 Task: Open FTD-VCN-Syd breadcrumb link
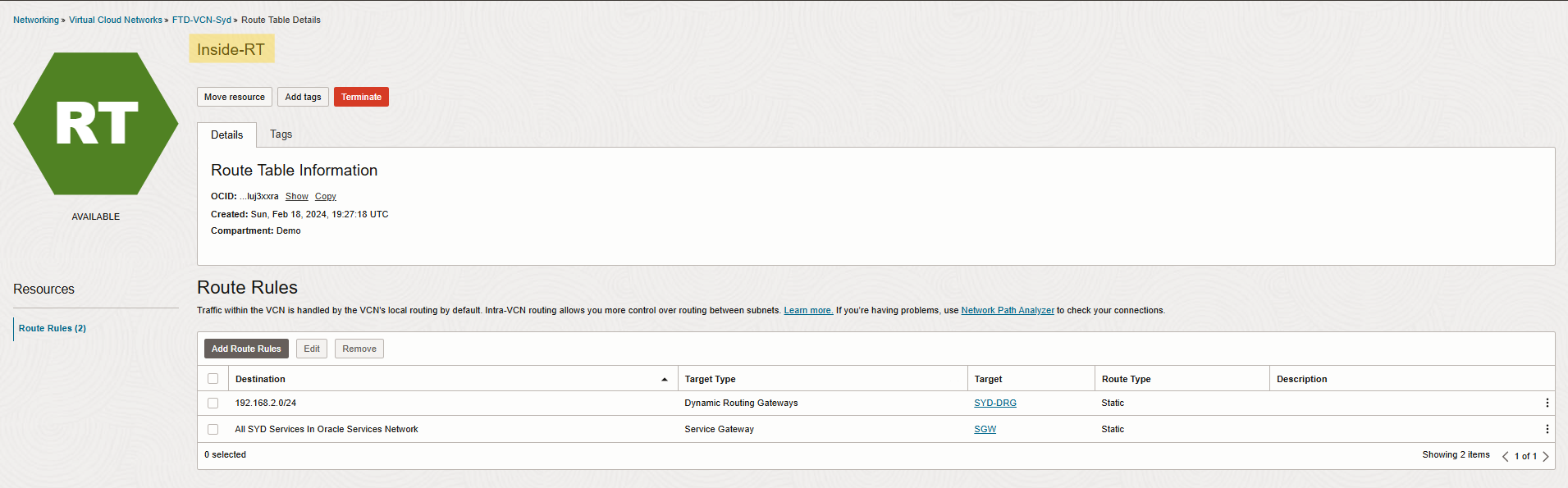pos(202,20)
